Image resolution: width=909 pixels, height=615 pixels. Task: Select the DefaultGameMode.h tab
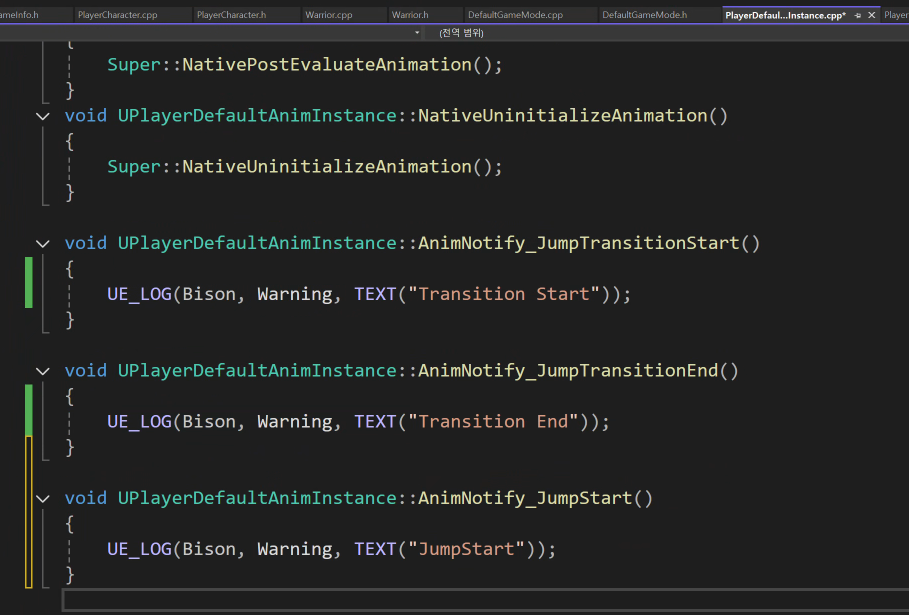tap(645, 14)
